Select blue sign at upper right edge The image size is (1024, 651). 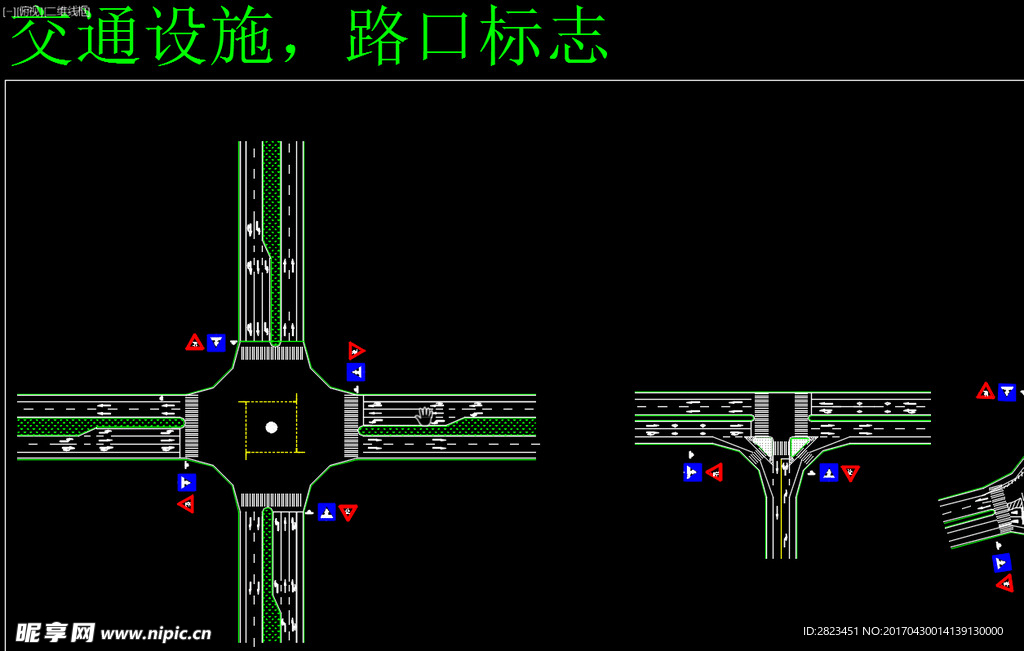1007,392
